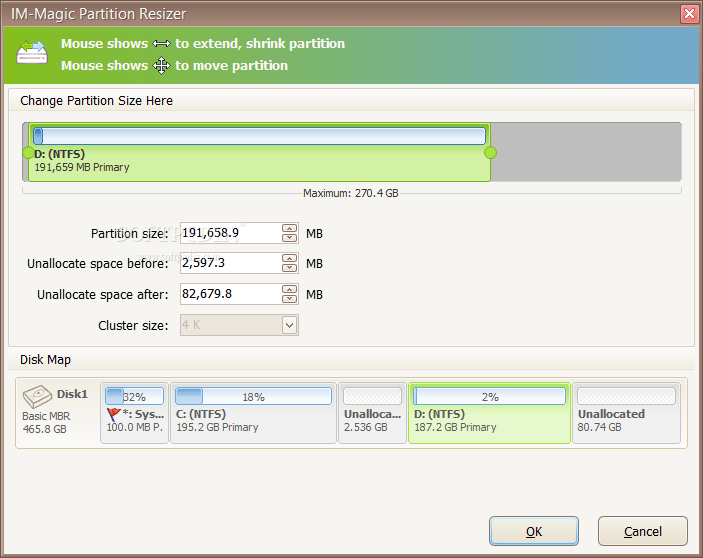Click the D: drive 2% usage bar
The image size is (703, 558).
point(489,397)
